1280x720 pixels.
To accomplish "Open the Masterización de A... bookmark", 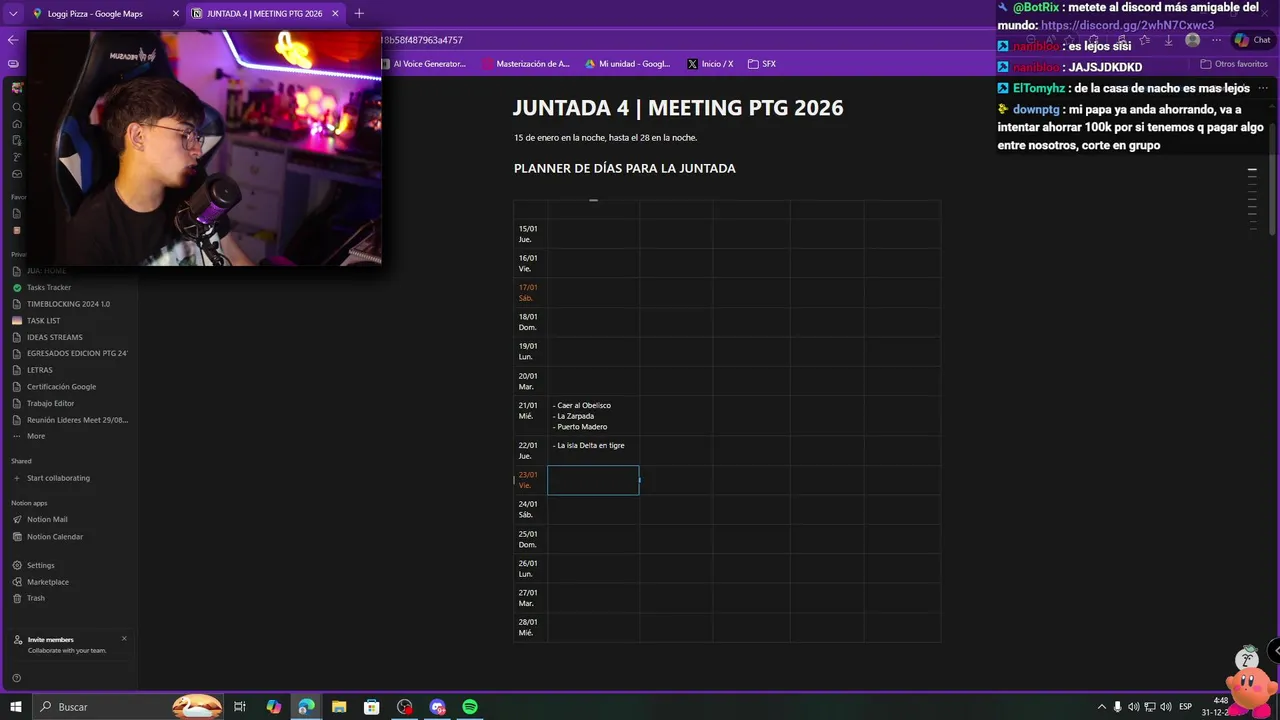I will click(526, 64).
